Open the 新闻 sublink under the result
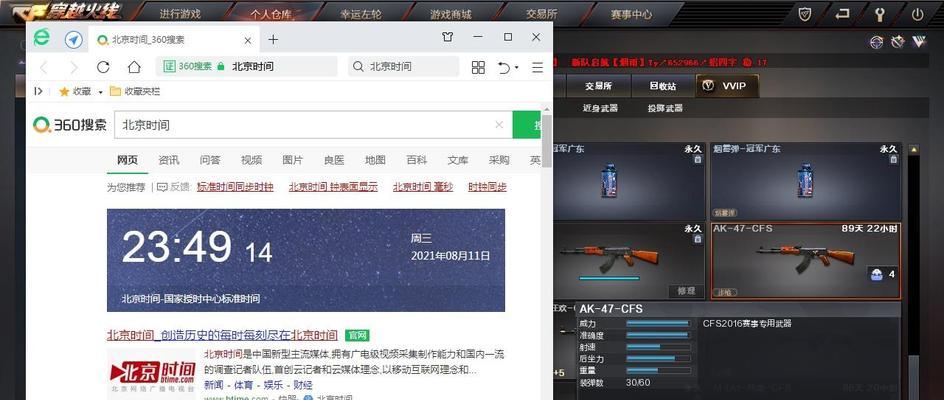The image size is (944, 400). (x=214, y=384)
